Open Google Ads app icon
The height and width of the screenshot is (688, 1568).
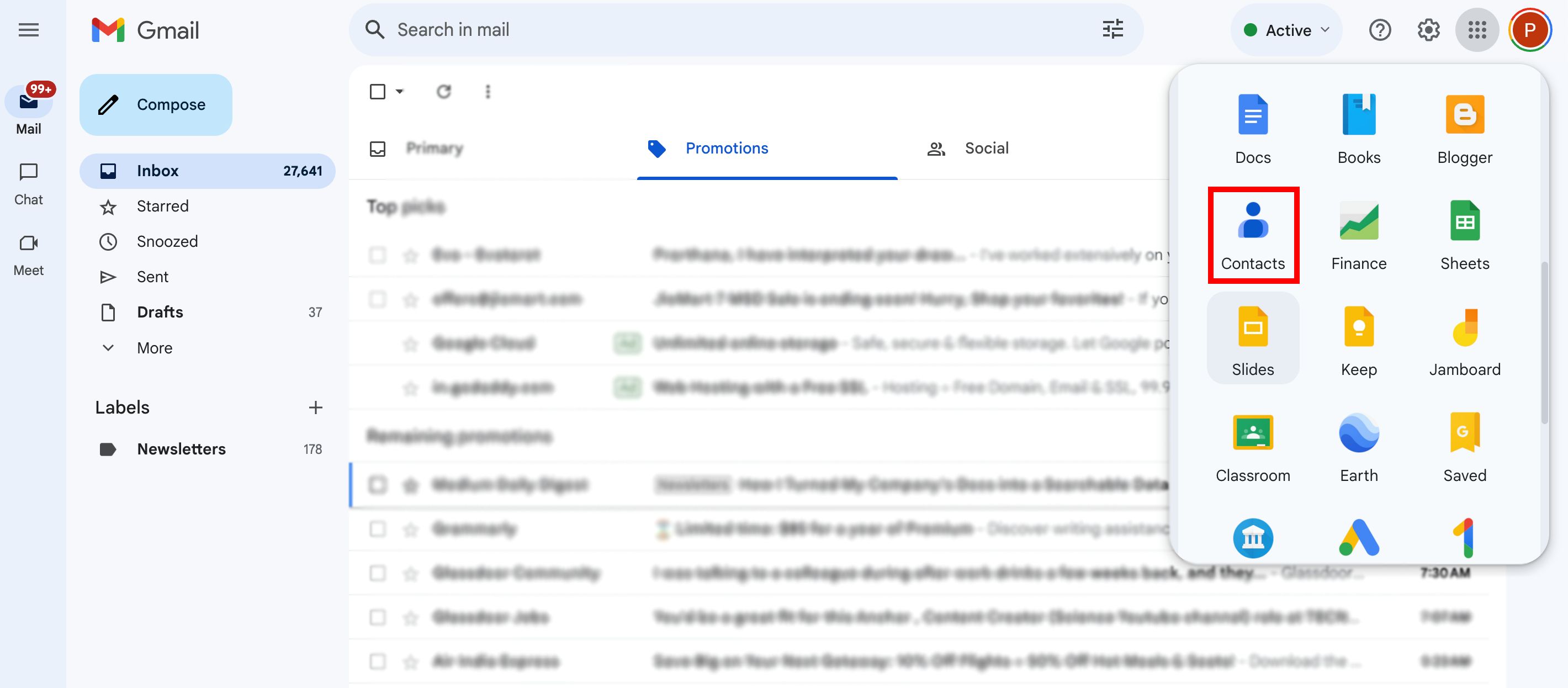[1359, 538]
